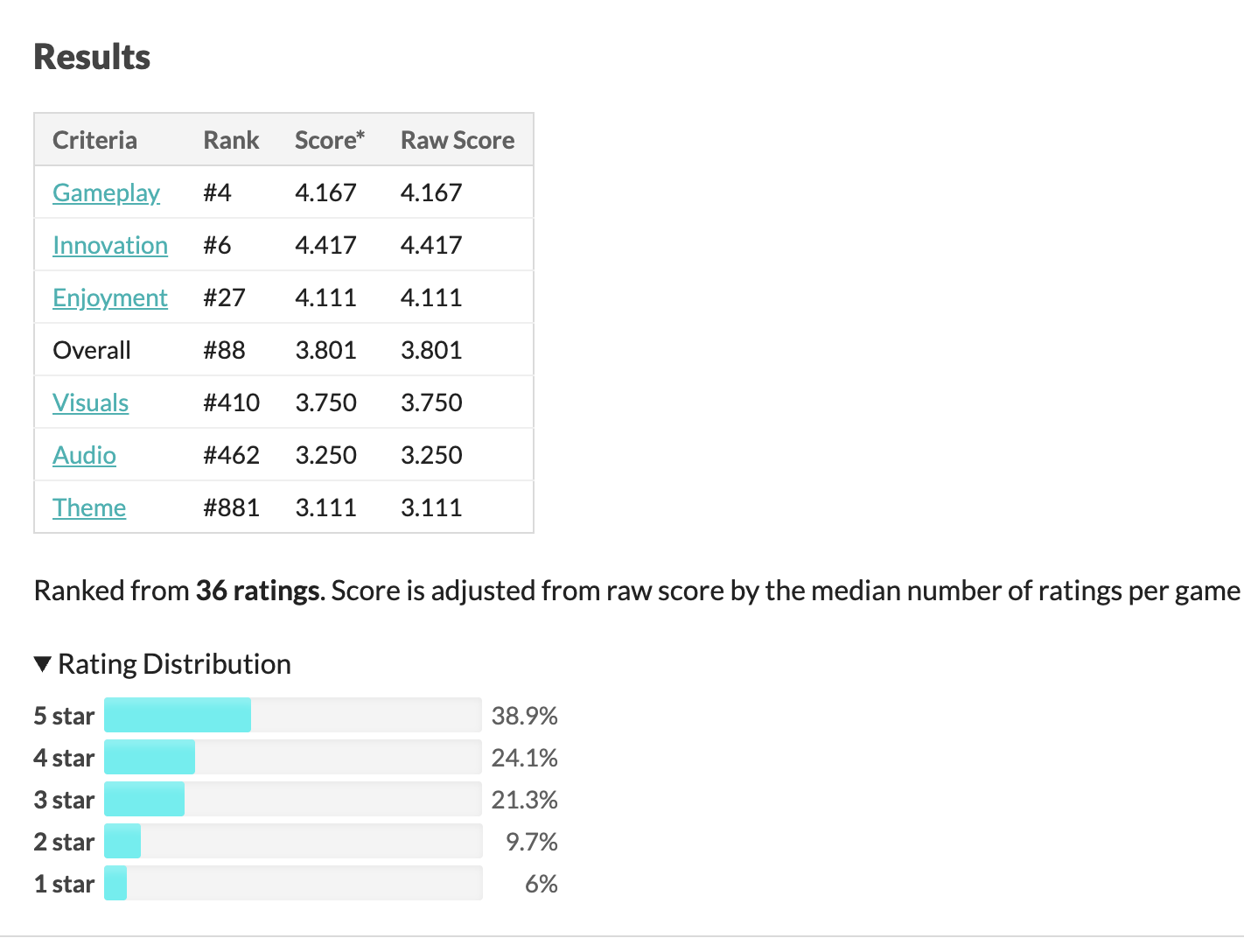Select the Overall row rank #88
Viewport: 1244px width, 952px height.
pyautogui.click(x=224, y=350)
